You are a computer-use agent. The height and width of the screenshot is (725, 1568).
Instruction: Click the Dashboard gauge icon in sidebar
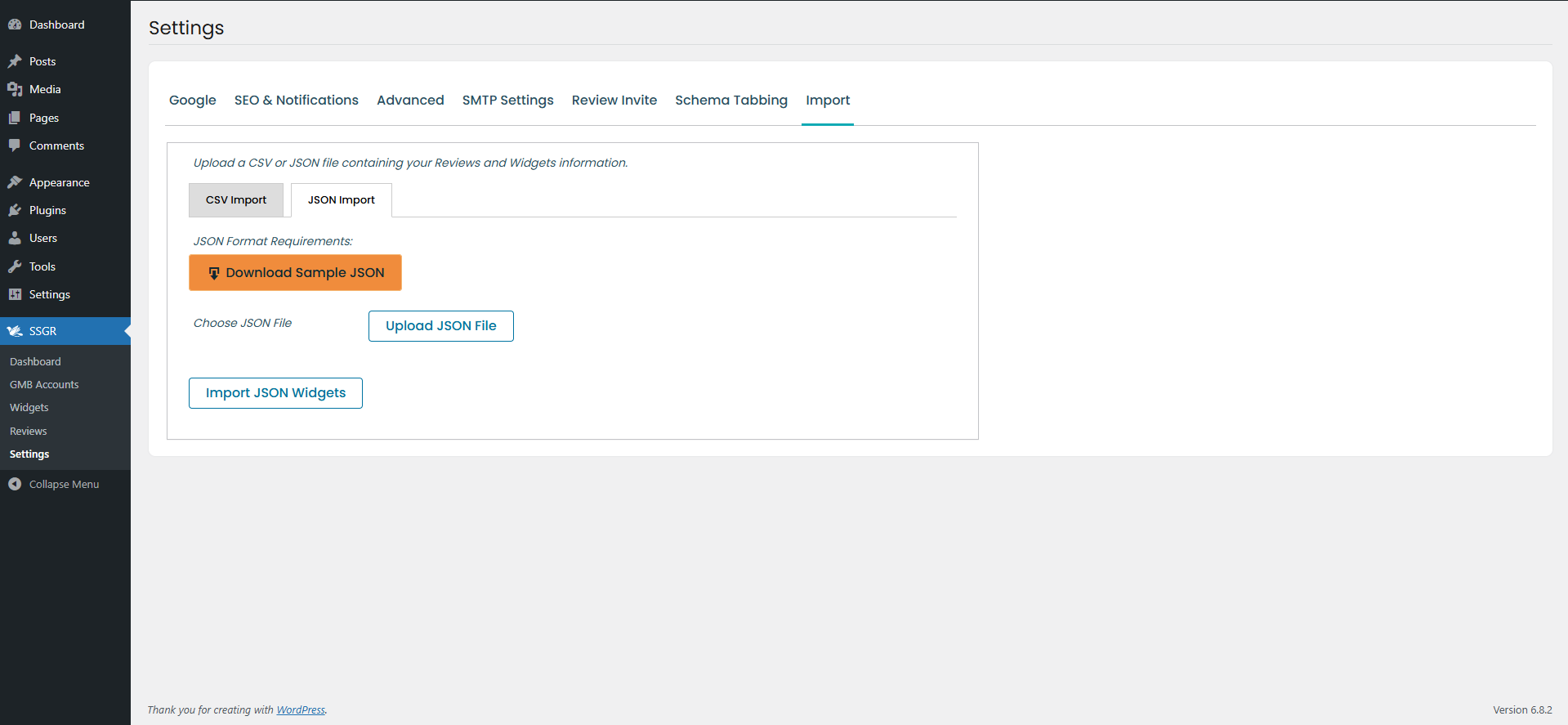click(x=15, y=25)
